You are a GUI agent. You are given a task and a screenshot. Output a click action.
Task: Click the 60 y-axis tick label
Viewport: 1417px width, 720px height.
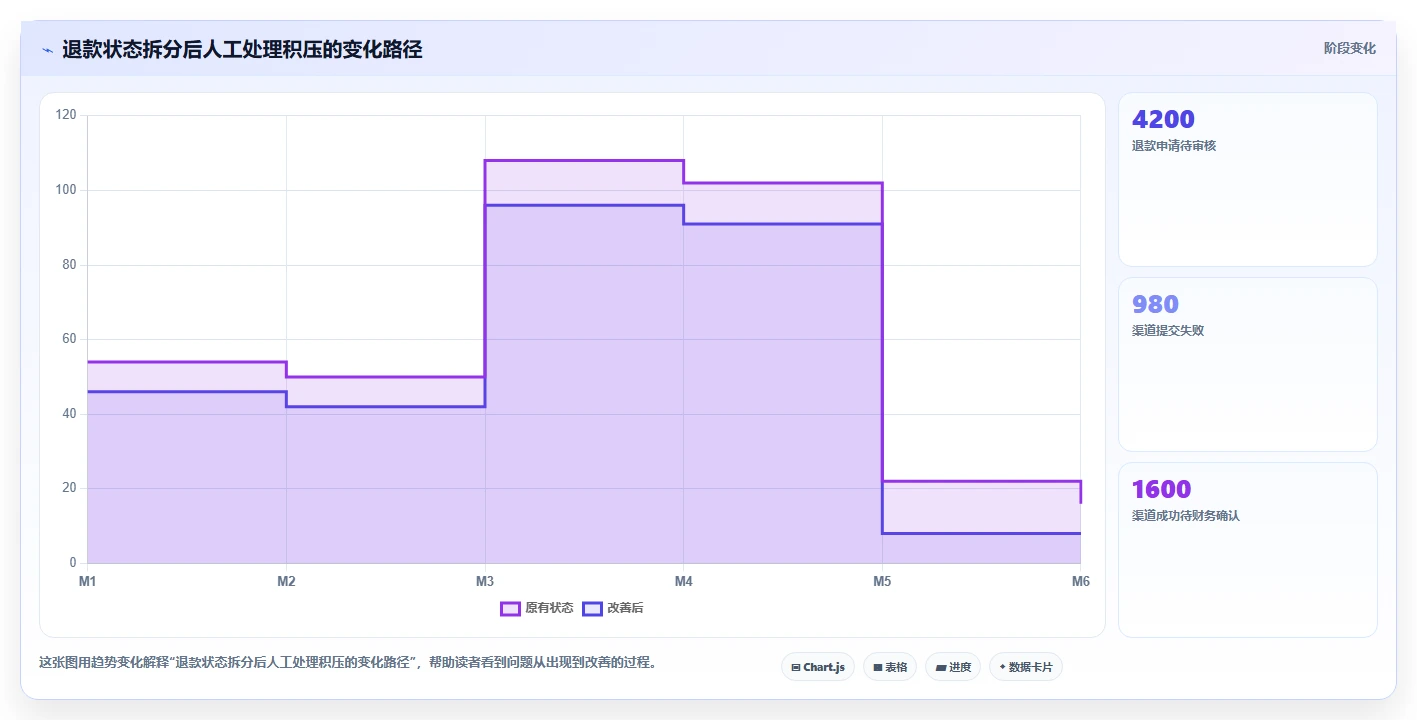69,339
